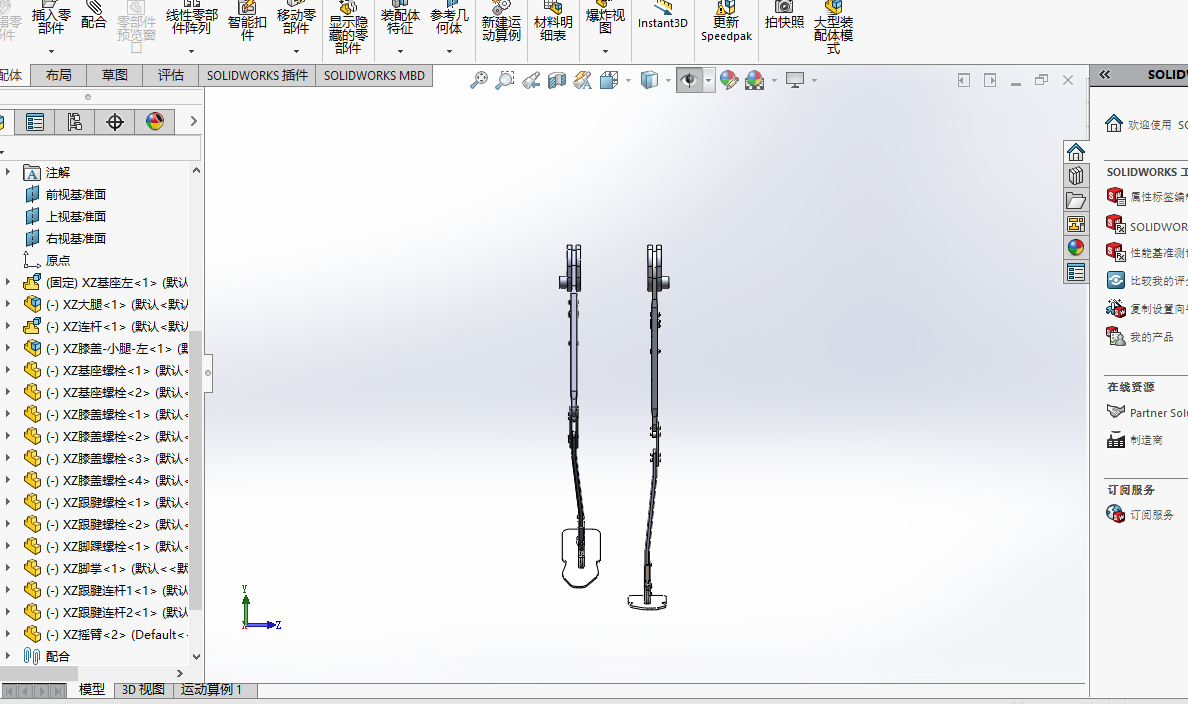This screenshot has width=1188, height=704.
Task: Switch to the 3D 视图 bottom tab
Action: [143, 690]
